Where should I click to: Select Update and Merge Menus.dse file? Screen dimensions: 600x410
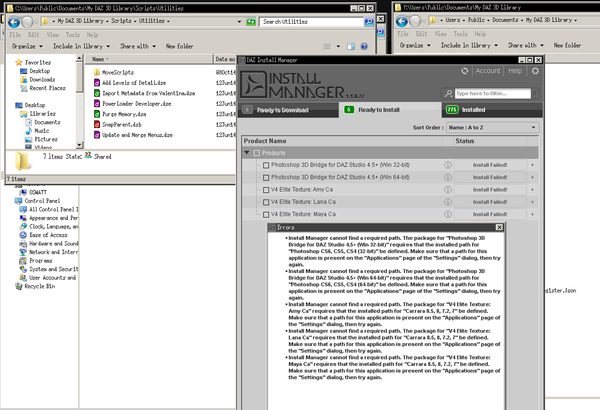click(137, 135)
